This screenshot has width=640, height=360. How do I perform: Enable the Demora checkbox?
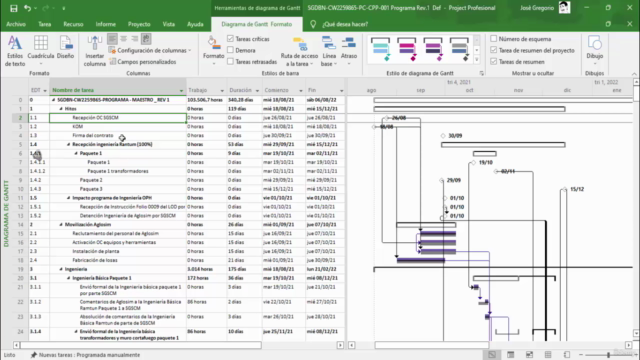[230, 50]
